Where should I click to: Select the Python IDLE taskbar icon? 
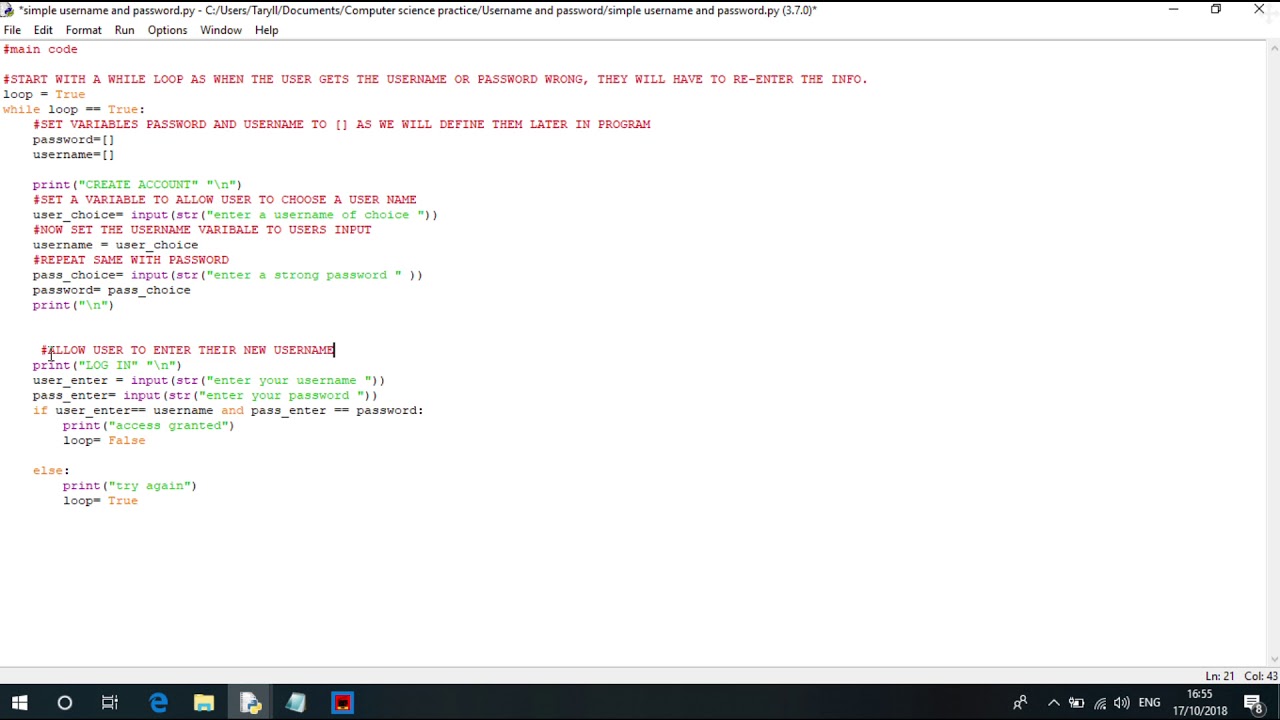[x=250, y=703]
